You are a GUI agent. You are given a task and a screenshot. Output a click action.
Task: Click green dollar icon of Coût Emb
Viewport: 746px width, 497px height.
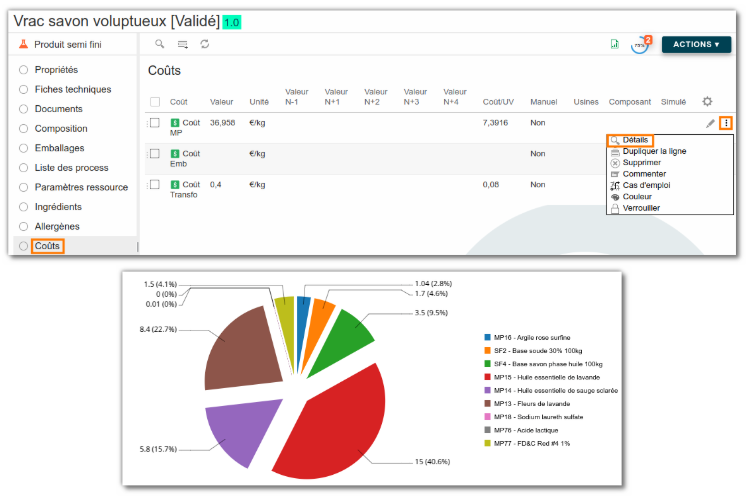175,154
